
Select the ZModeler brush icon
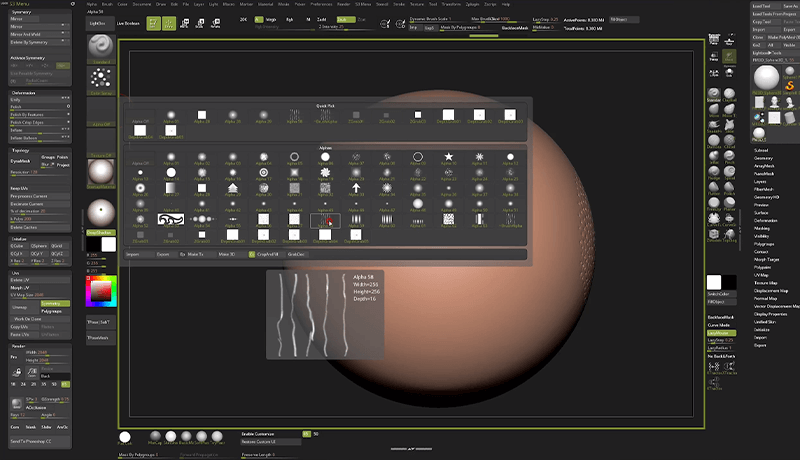pos(714,235)
